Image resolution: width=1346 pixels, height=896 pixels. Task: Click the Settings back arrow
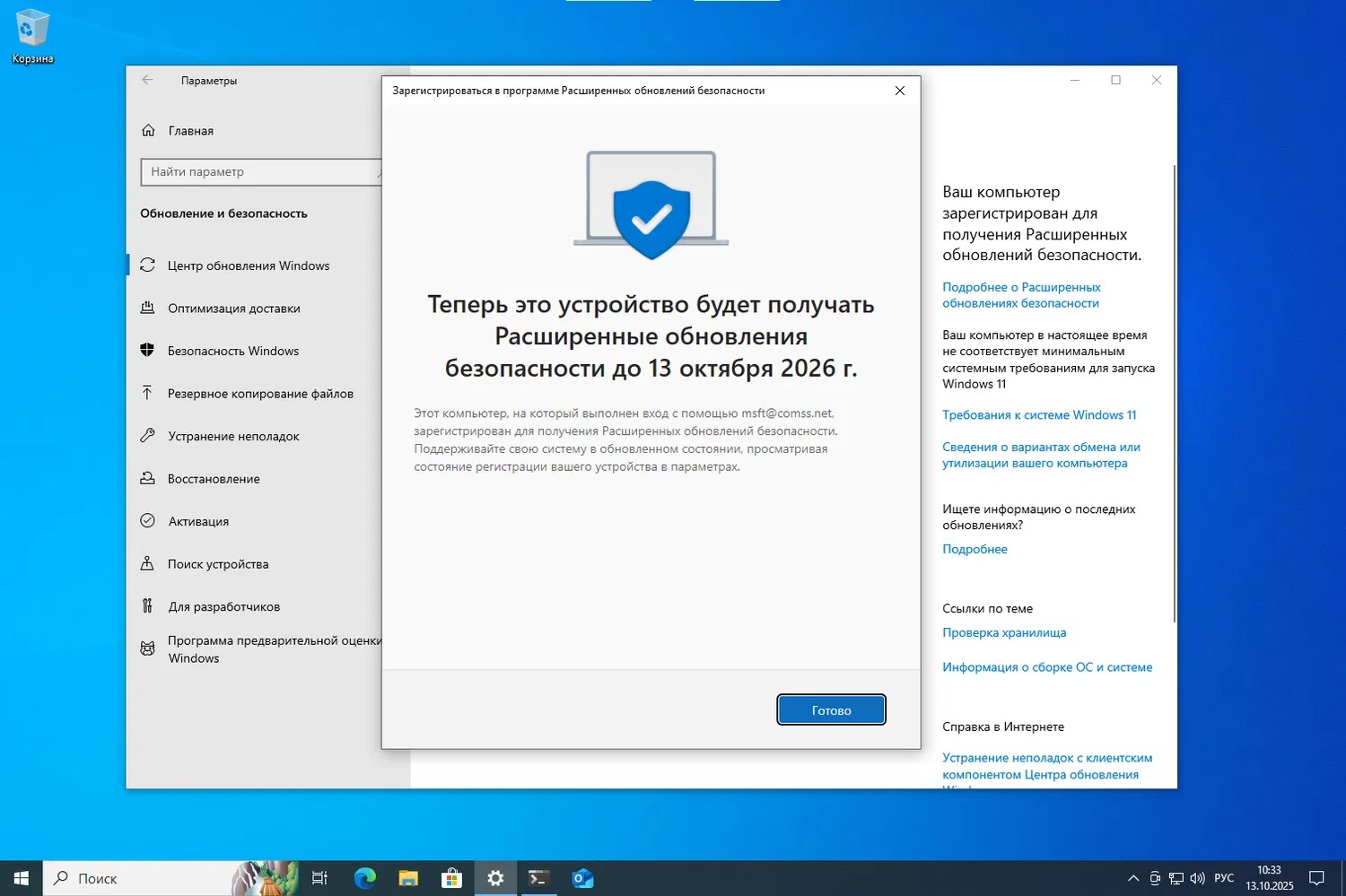(147, 80)
